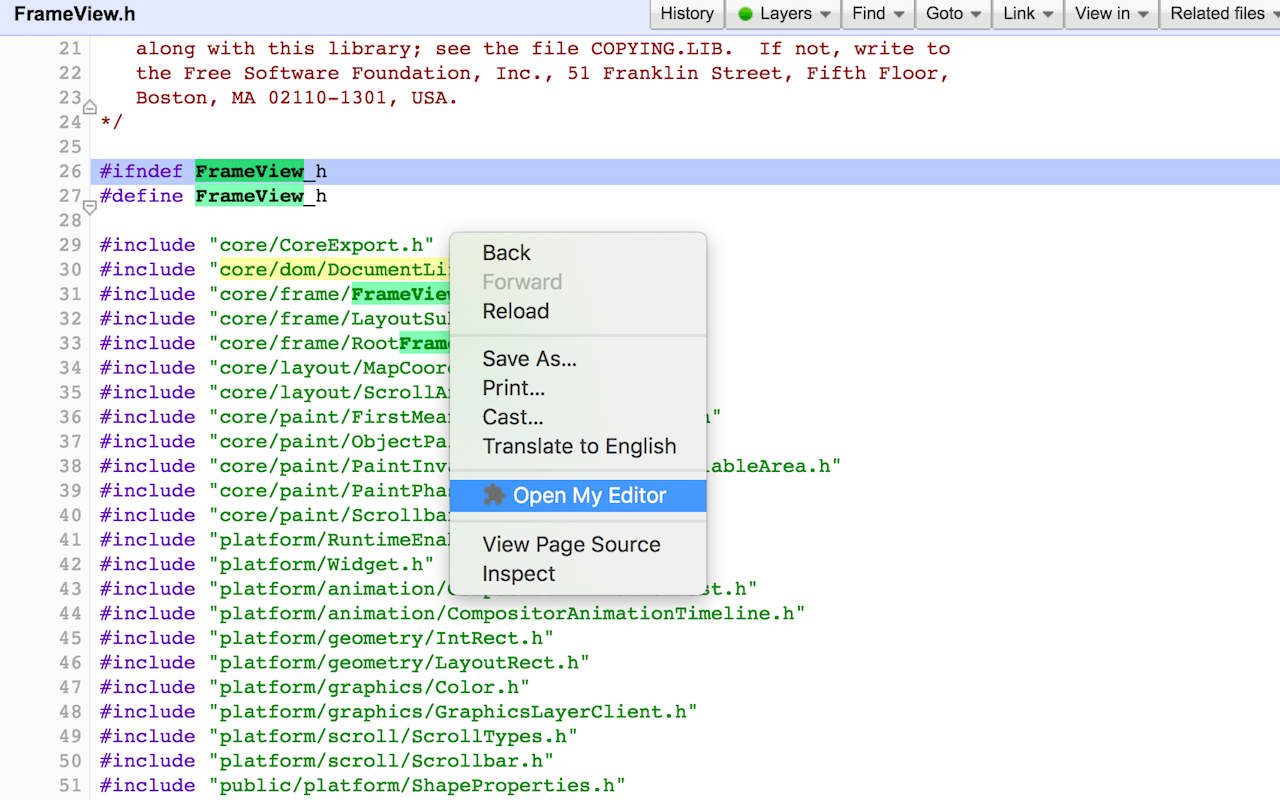Click the History button
Viewport: 1280px width, 800px height.
click(x=687, y=14)
